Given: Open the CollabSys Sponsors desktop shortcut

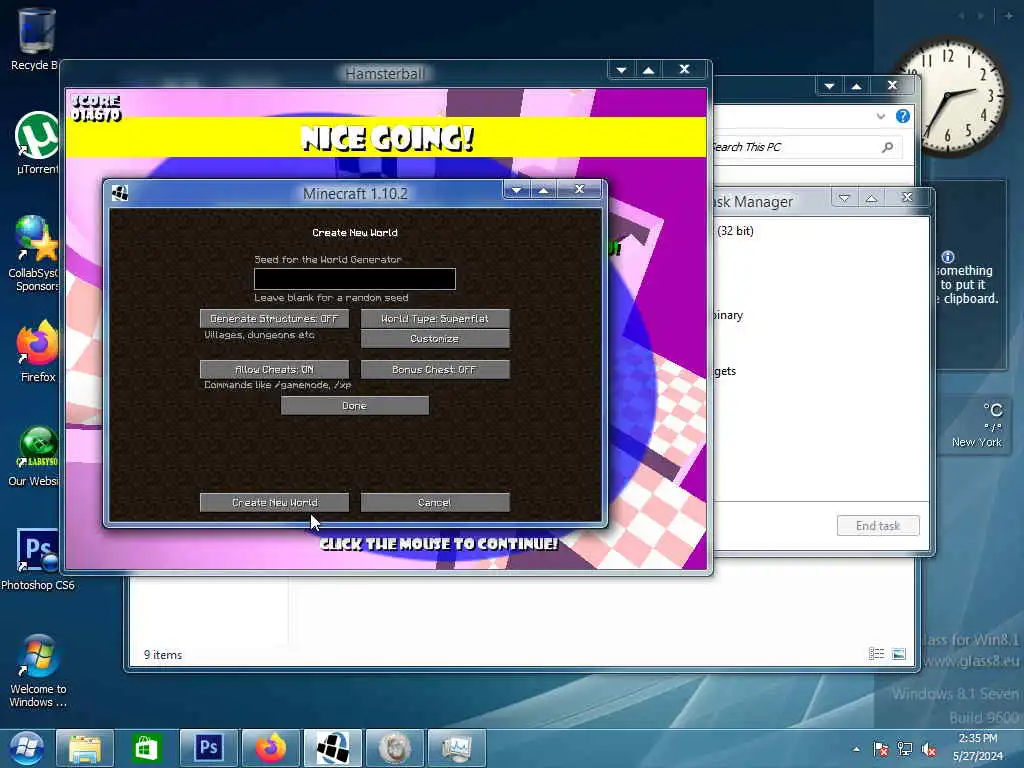Looking at the screenshot, I should click(35, 253).
